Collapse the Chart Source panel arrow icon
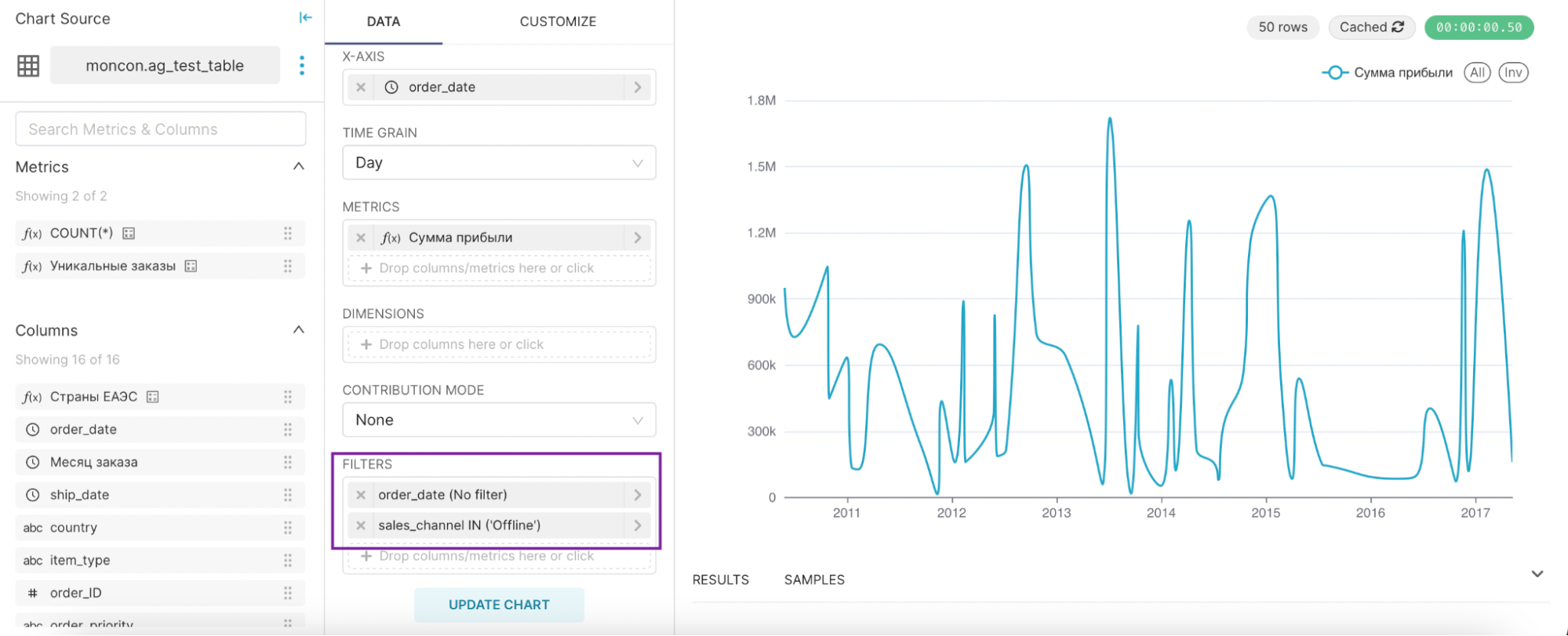This screenshot has width=1568, height=636. point(305,18)
